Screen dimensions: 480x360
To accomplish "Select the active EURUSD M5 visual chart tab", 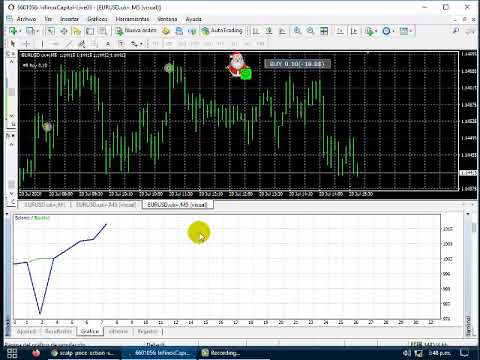I will click(x=178, y=205).
